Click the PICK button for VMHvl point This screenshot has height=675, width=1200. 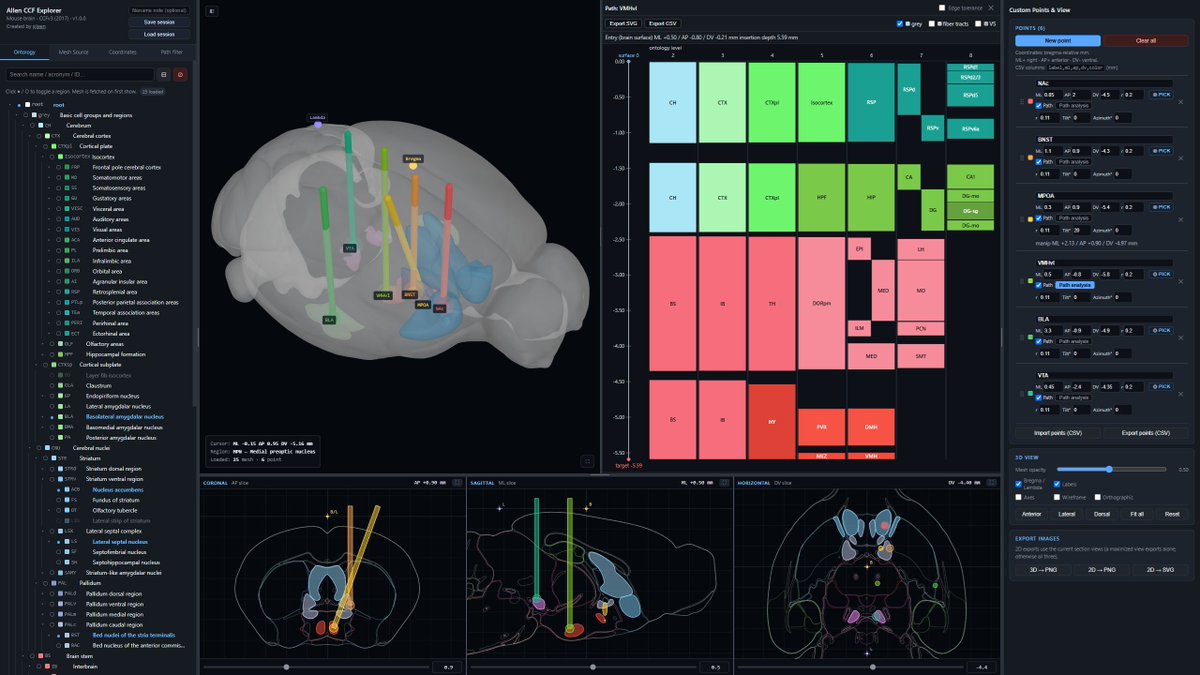[1162, 274]
